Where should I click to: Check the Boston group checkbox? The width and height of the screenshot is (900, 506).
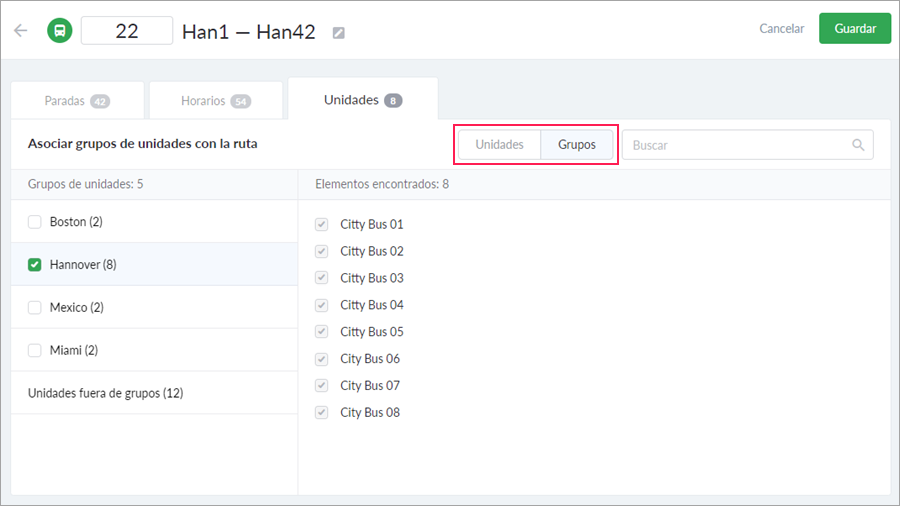coord(34,221)
